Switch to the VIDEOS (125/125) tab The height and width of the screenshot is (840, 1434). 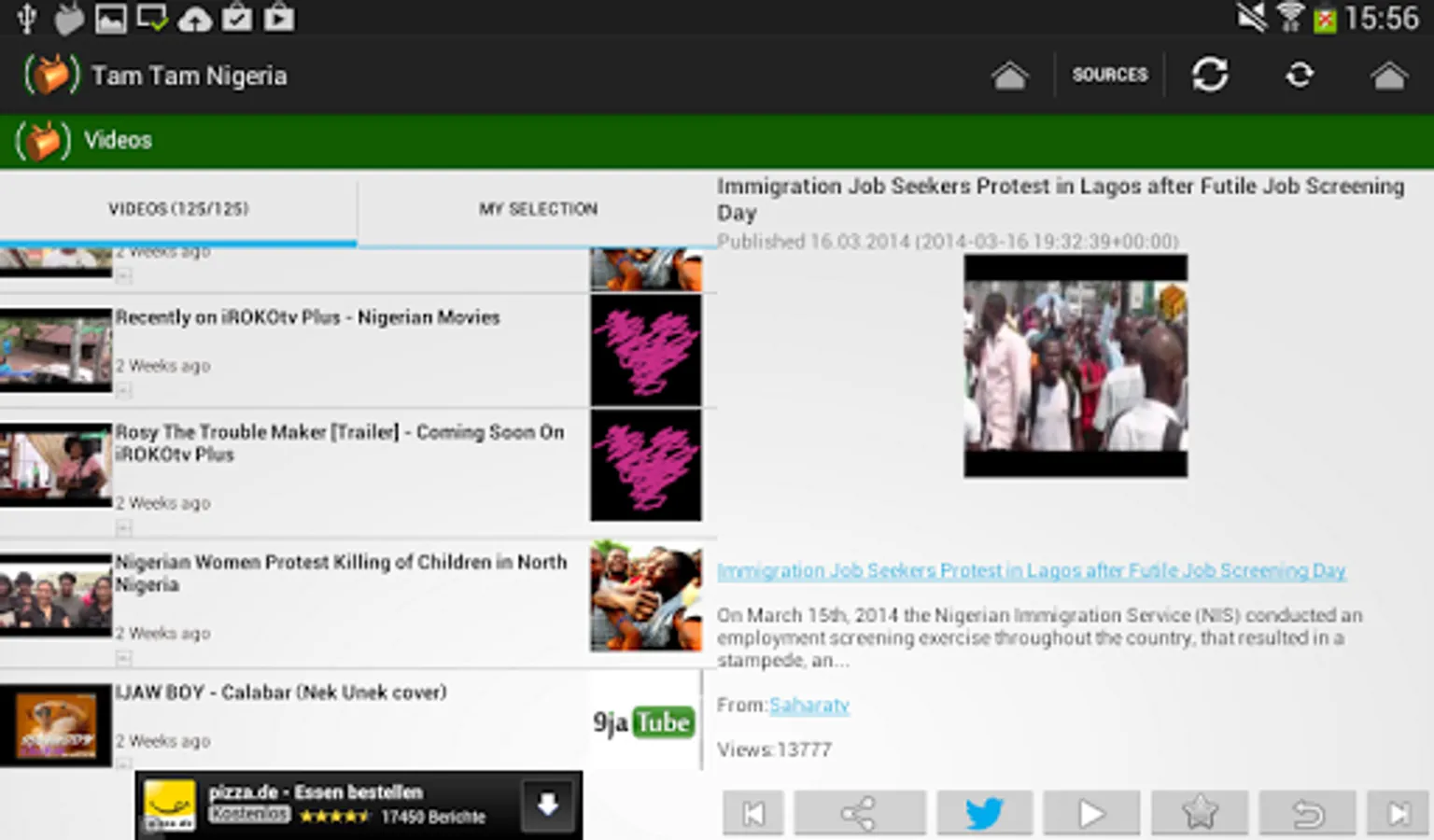coord(178,209)
